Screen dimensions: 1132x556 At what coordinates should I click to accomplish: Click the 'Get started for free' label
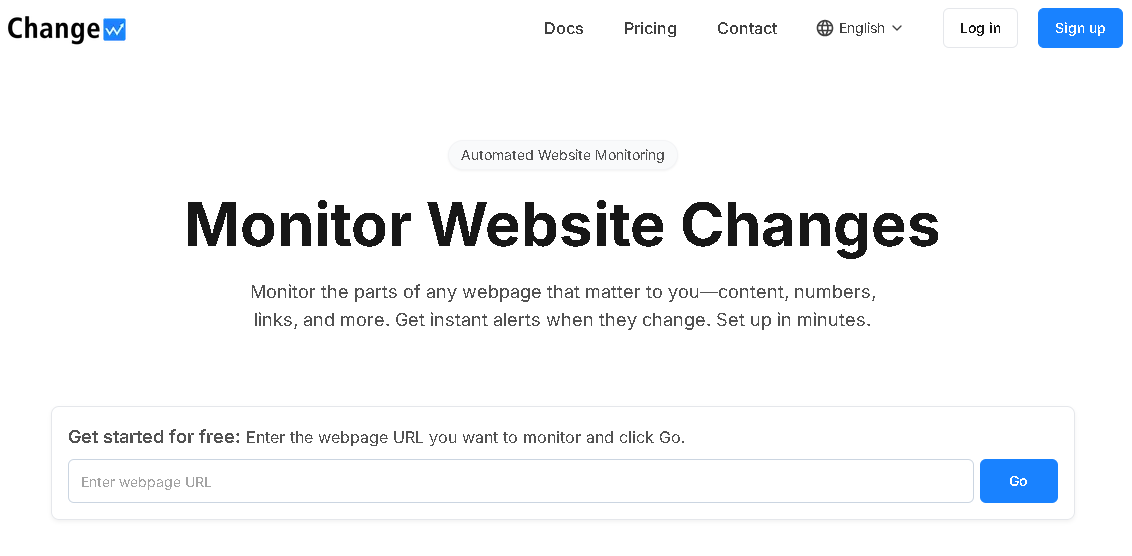pos(154,437)
